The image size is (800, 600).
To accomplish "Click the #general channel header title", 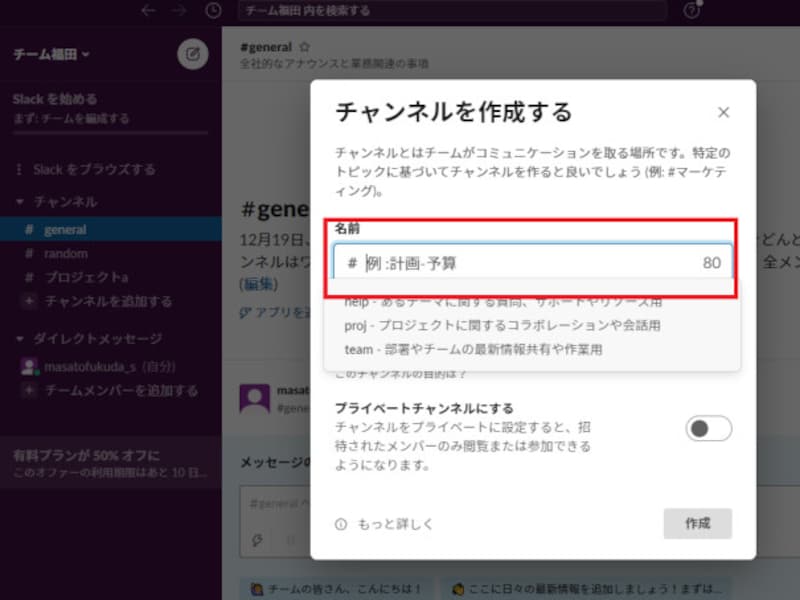I will point(266,47).
